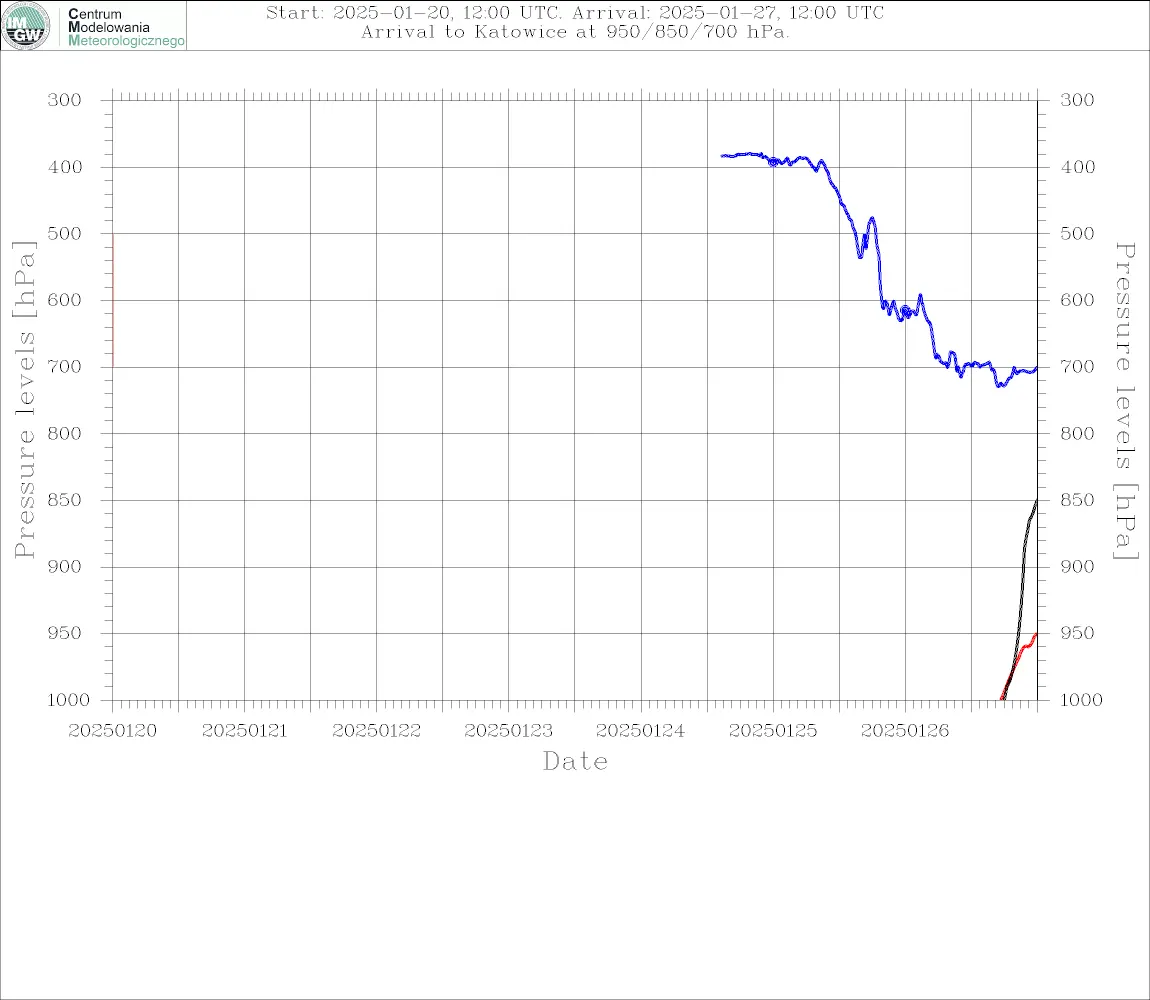Click the left axis 600 label
Viewport: 1150px width, 1000px height.
(65, 300)
